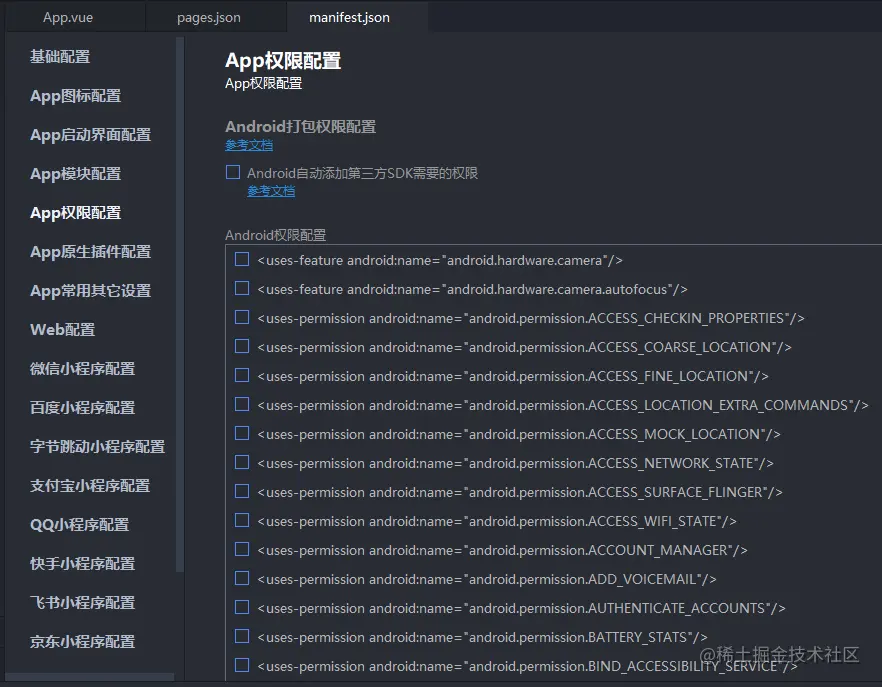The image size is (882, 687).
Task: Open App常用其它设置 section
Action: coord(91,290)
